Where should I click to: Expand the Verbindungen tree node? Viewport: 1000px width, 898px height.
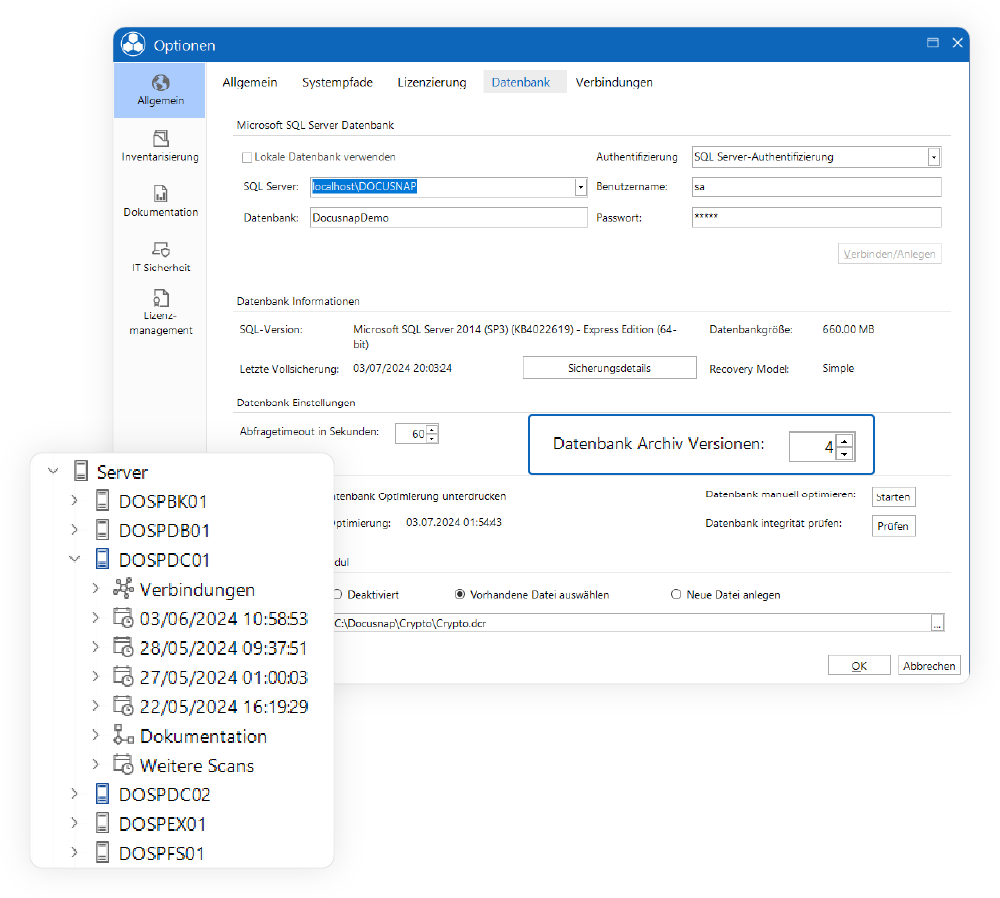96,588
